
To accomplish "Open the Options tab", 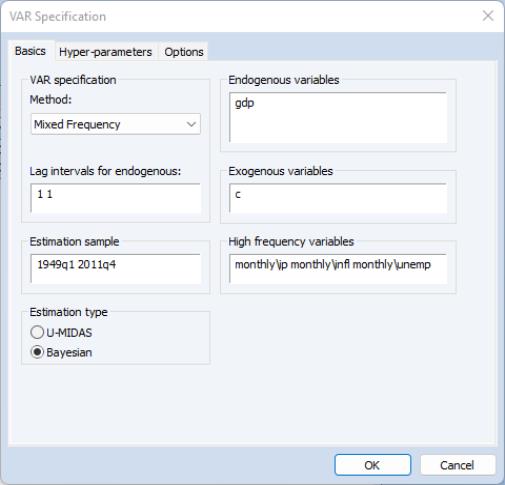I will point(184,52).
